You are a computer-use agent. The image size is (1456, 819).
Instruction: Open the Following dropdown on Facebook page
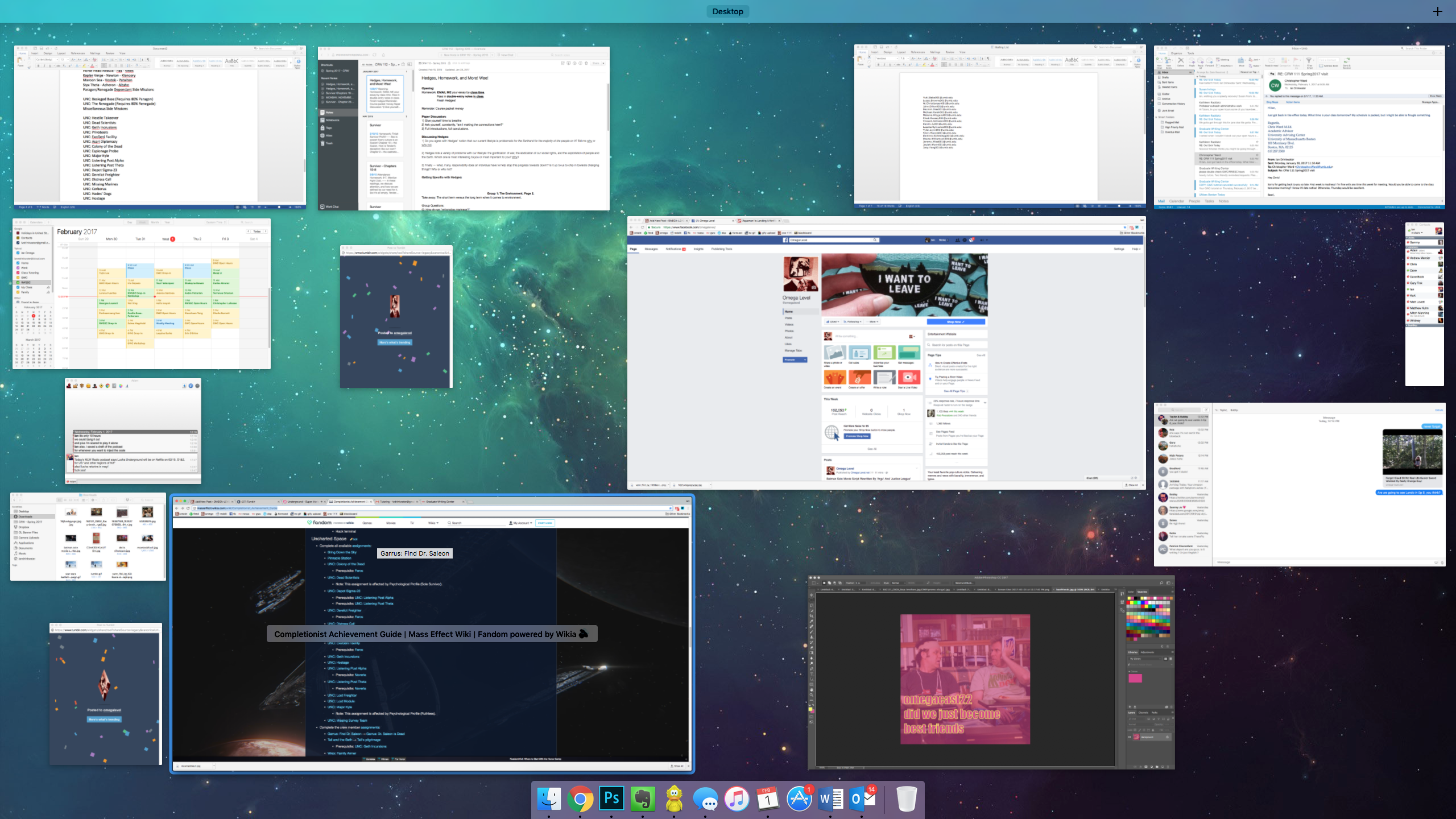pyautogui.click(x=853, y=321)
